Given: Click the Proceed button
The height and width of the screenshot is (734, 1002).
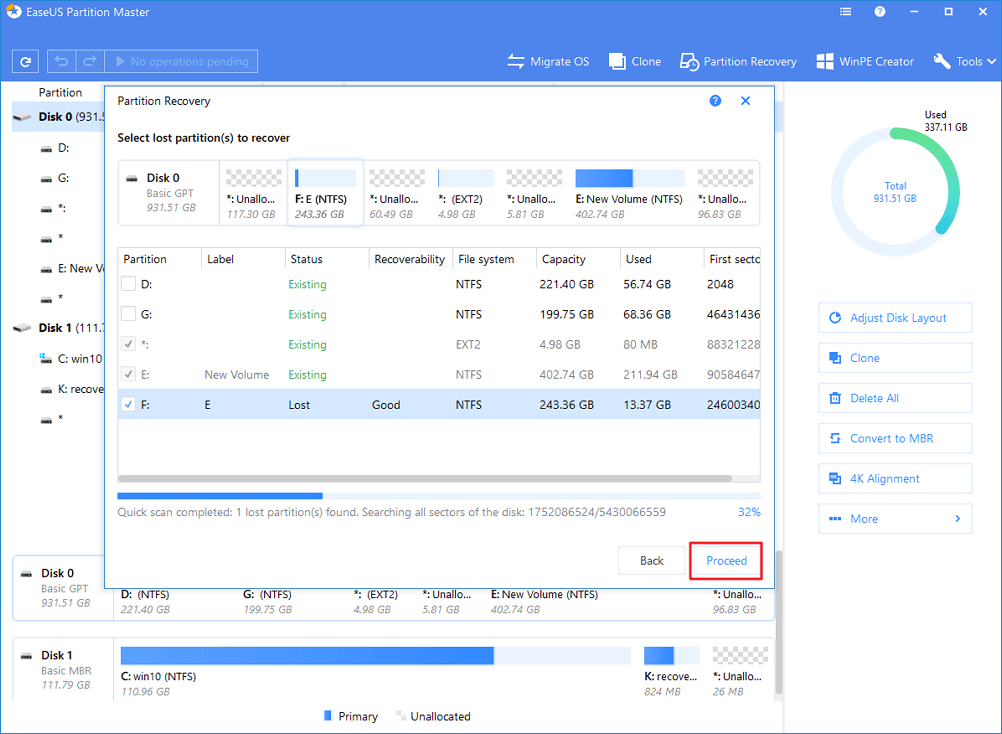Looking at the screenshot, I should coord(726,561).
